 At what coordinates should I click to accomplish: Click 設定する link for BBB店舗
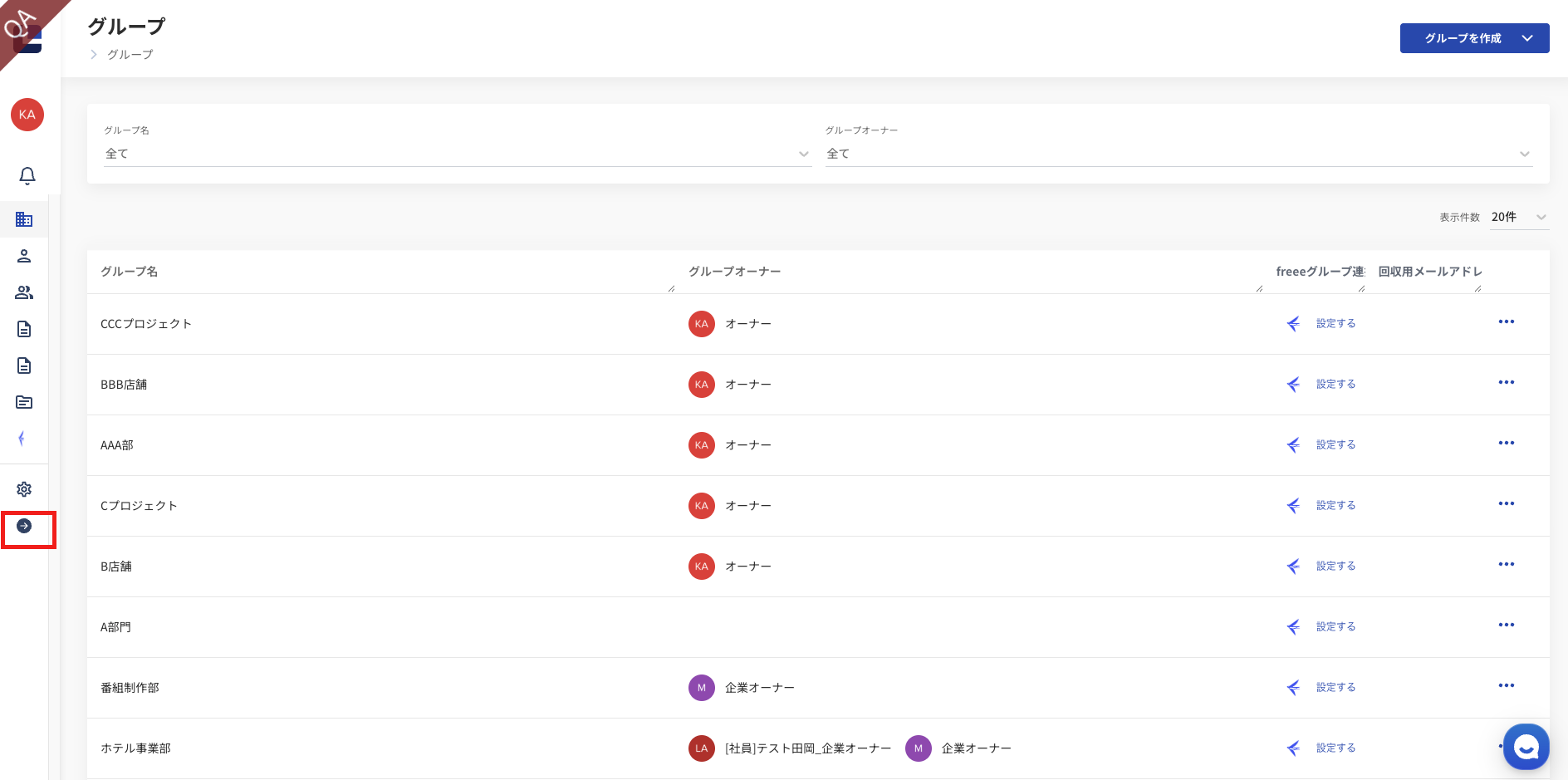[x=1335, y=384]
